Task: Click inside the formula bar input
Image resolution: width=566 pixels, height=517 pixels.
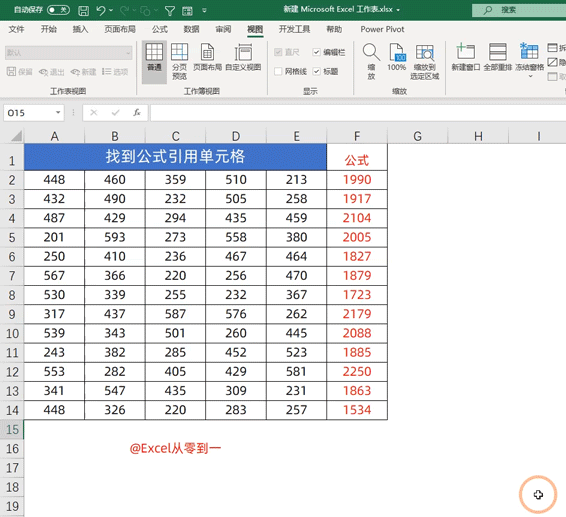Action: click(358, 113)
